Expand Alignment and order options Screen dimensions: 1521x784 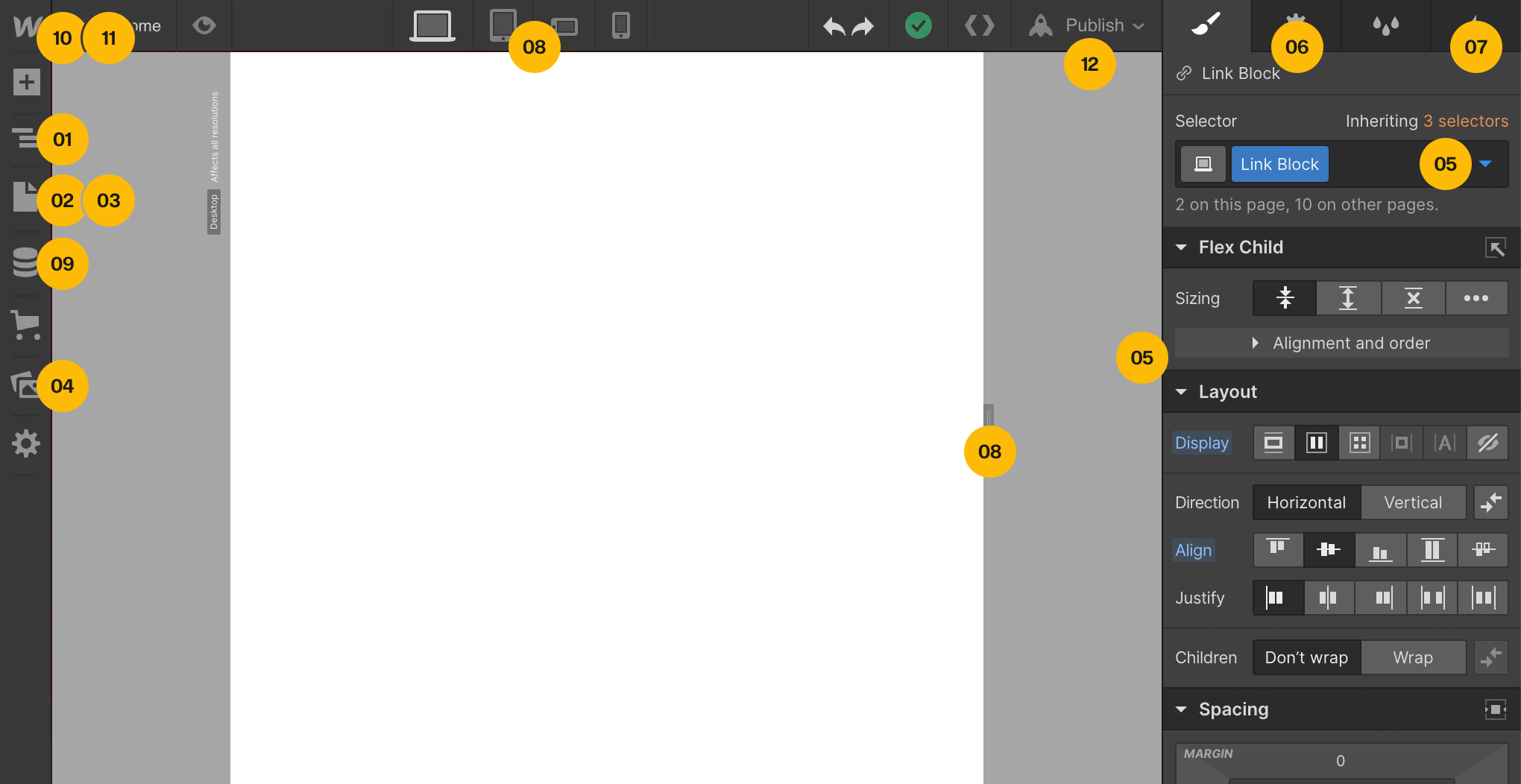(x=1341, y=343)
